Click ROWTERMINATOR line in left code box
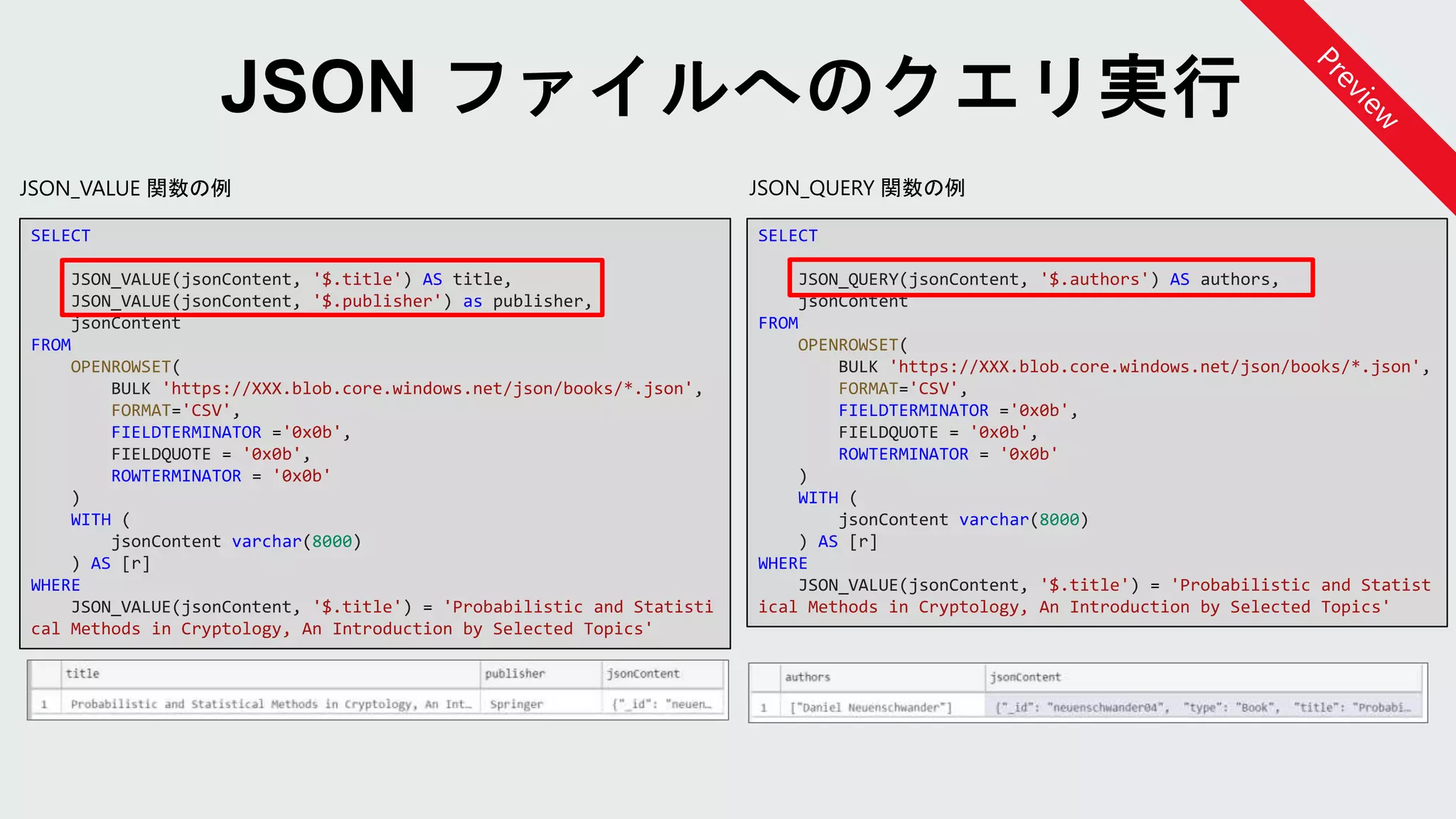The height and width of the screenshot is (819, 1456). pos(221,476)
